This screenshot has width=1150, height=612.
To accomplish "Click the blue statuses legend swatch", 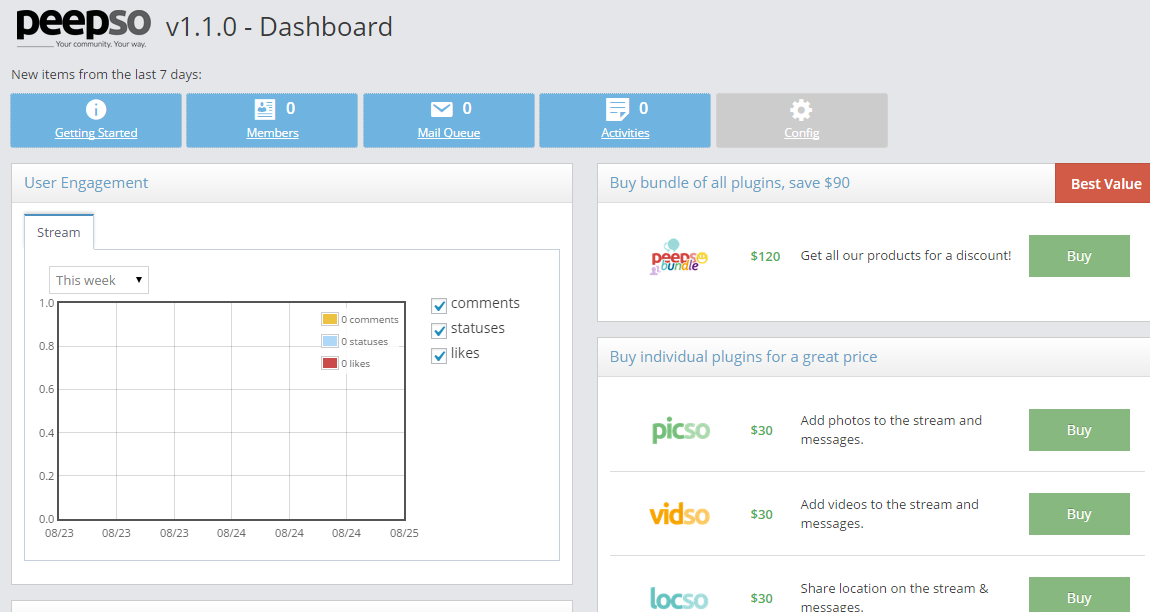I will 329,341.
